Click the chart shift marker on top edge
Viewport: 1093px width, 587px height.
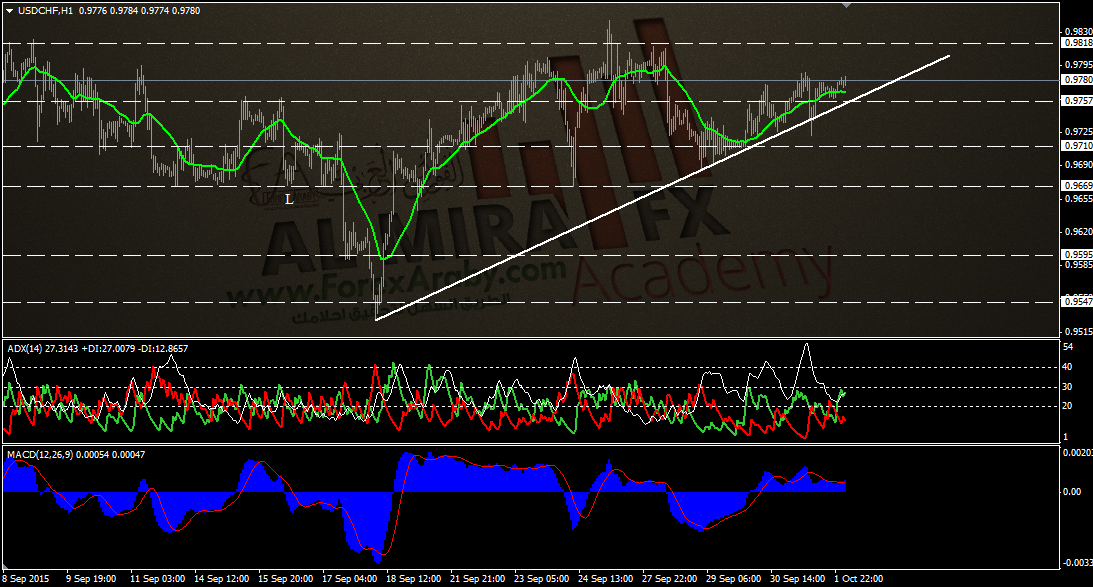click(846, 6)
